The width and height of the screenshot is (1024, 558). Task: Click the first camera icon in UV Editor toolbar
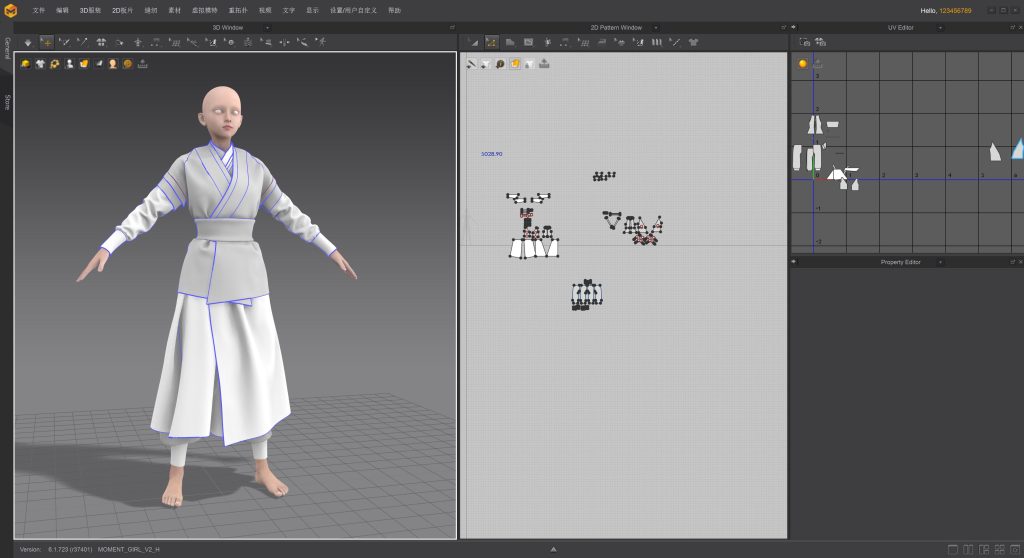tap(805, 42)
